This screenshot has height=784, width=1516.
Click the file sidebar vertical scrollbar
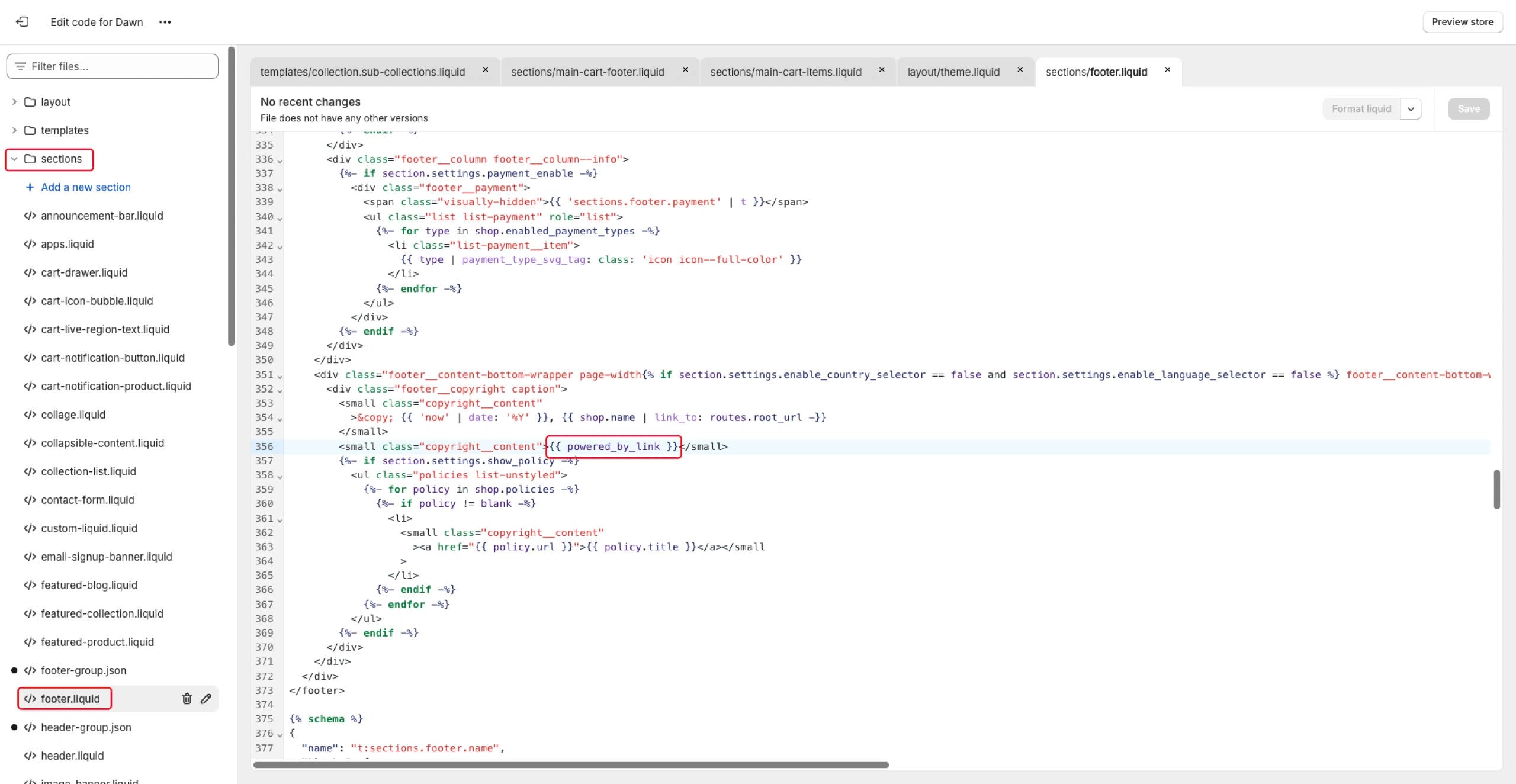(231, 196)
